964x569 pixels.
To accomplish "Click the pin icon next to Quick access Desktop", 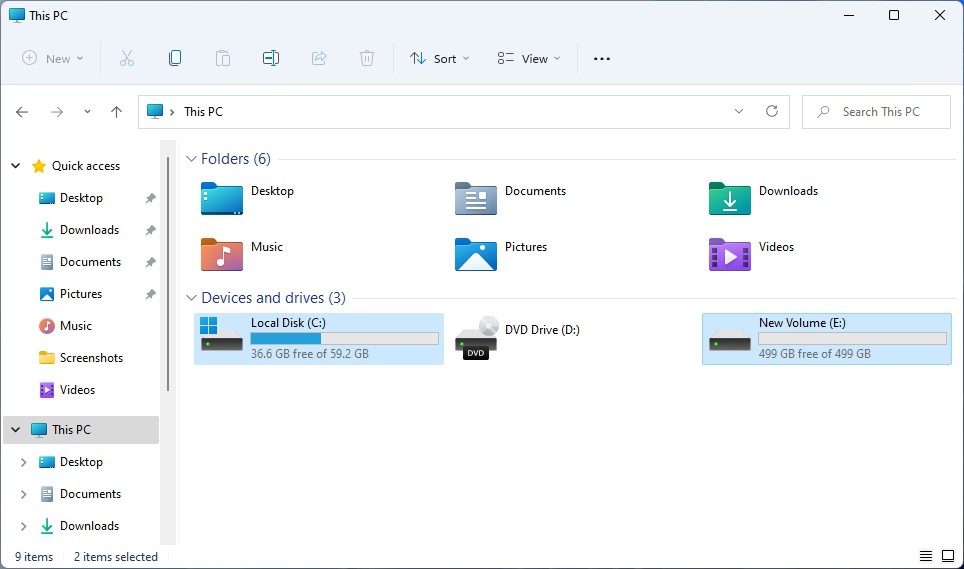I will [x=151, y=198].
